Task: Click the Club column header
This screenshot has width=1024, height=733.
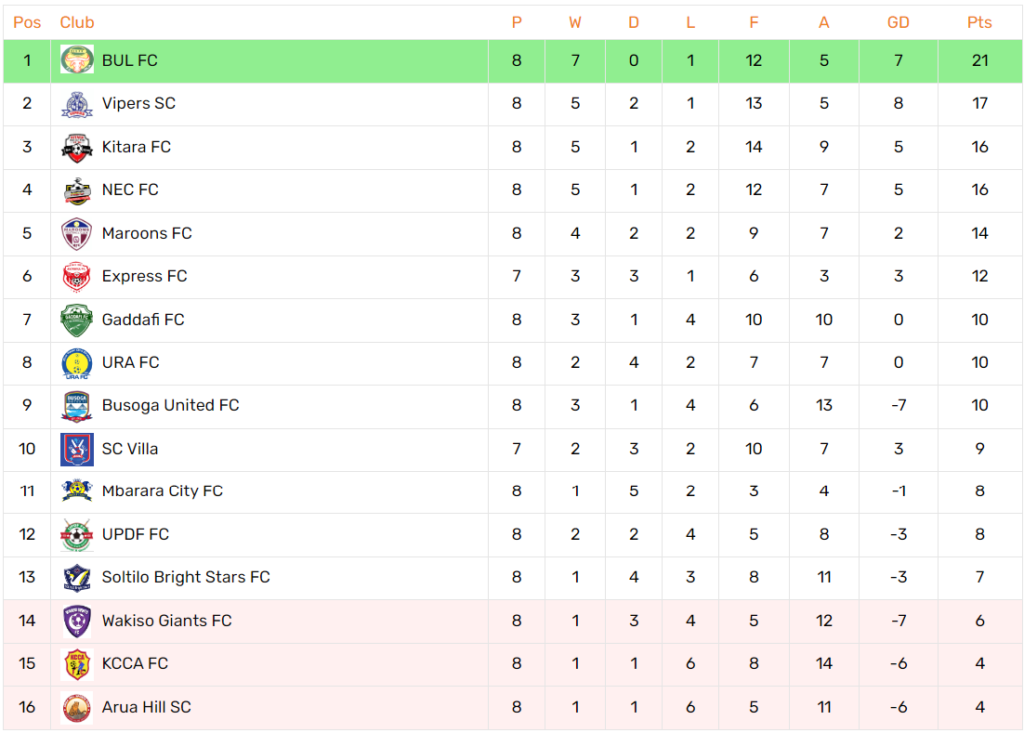Action: 77,22
